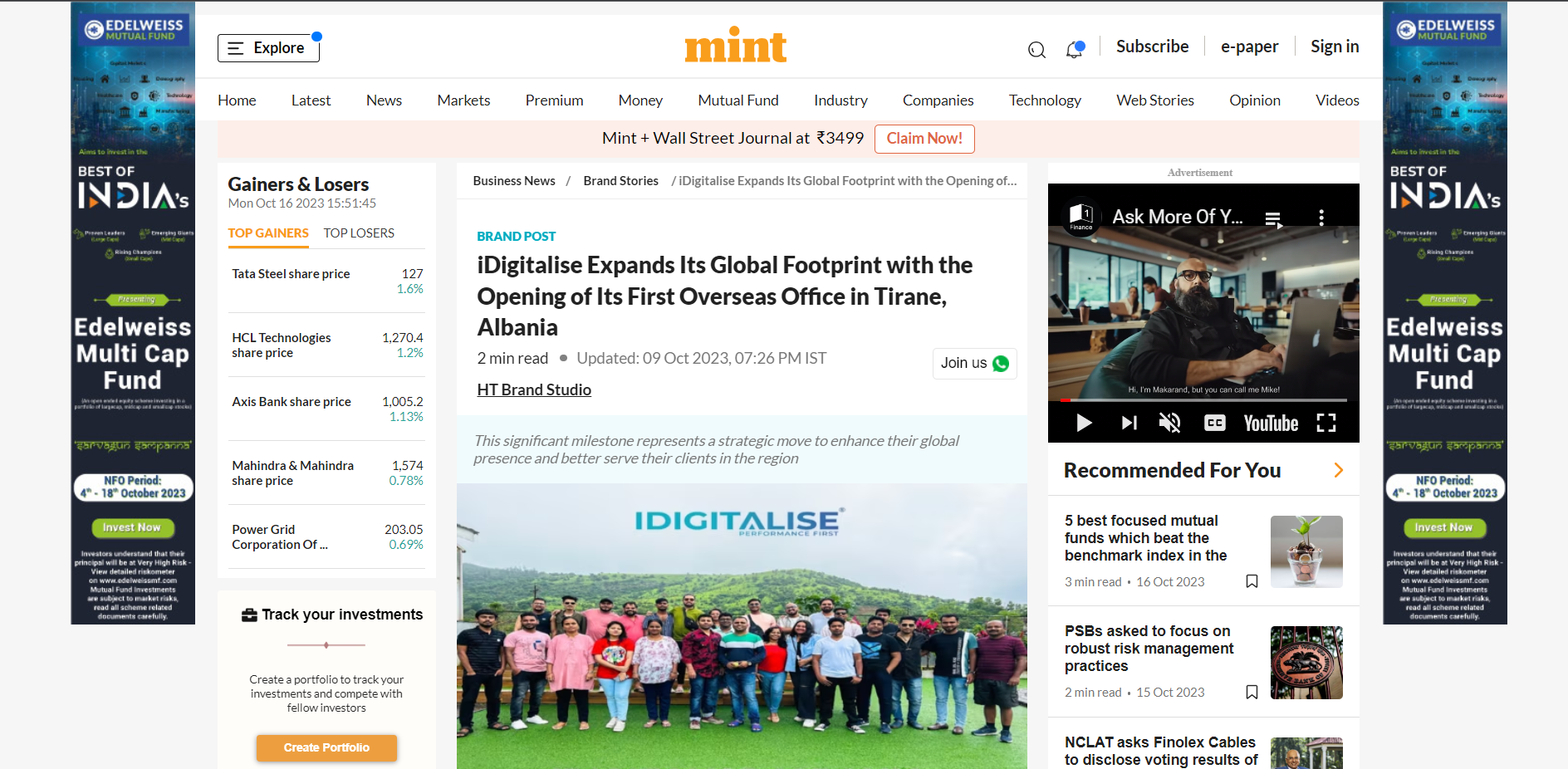Bookmark the PSBs risk management article
Screen dimensions: 1568x769
(1252, 692)
